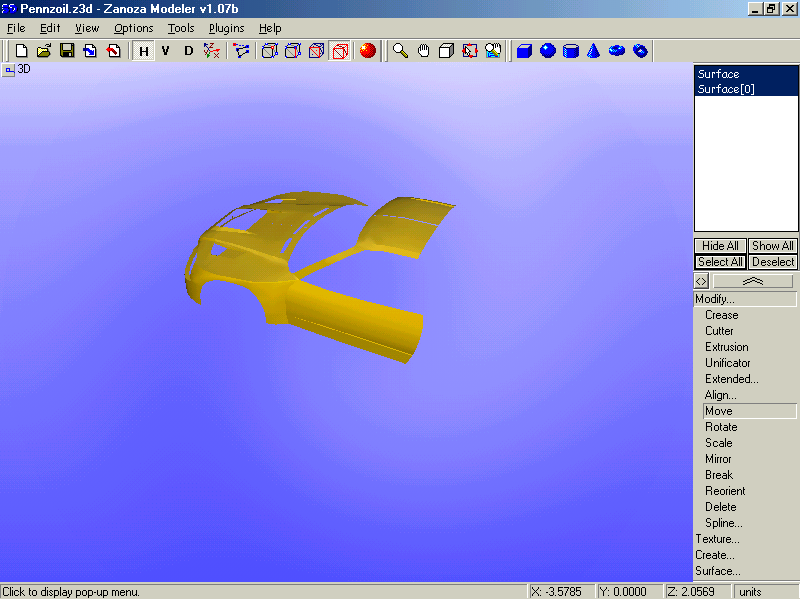Create a blue torus primitive
Viewport: 800px width, 600px height.
617,51
